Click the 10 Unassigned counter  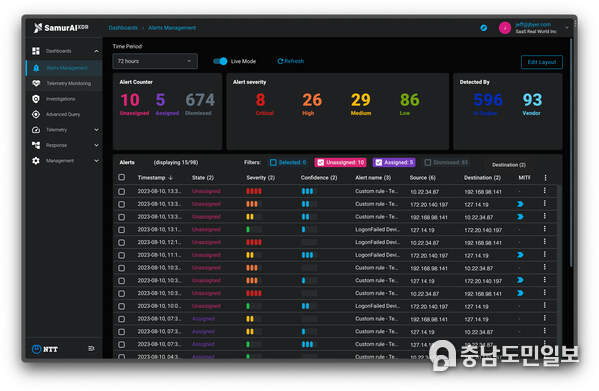[134, 103]
